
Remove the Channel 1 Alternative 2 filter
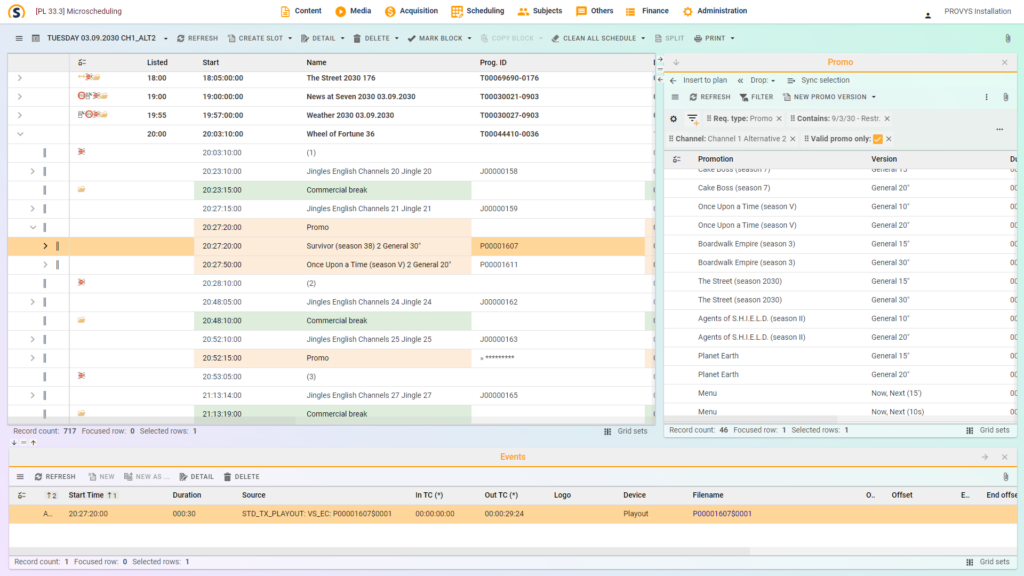point(793,139)
